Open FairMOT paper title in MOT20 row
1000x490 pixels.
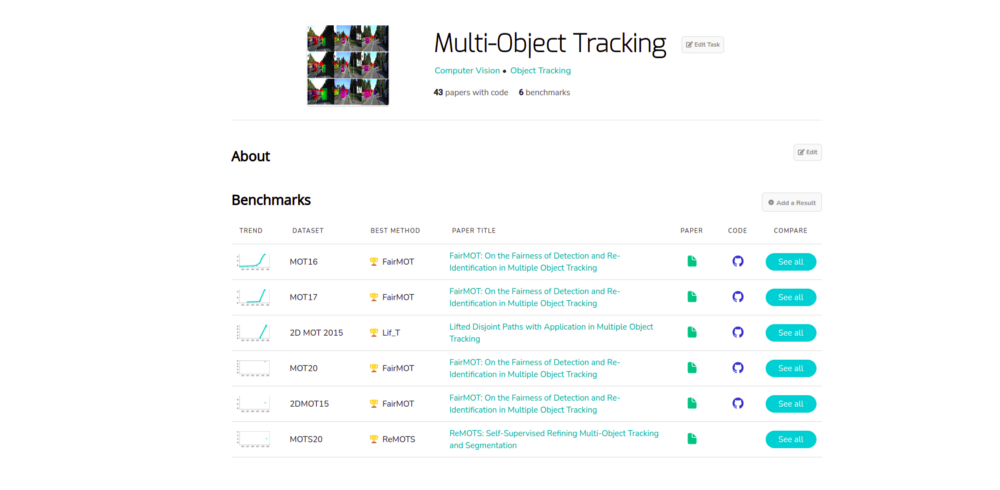click(x=534, y=368)
